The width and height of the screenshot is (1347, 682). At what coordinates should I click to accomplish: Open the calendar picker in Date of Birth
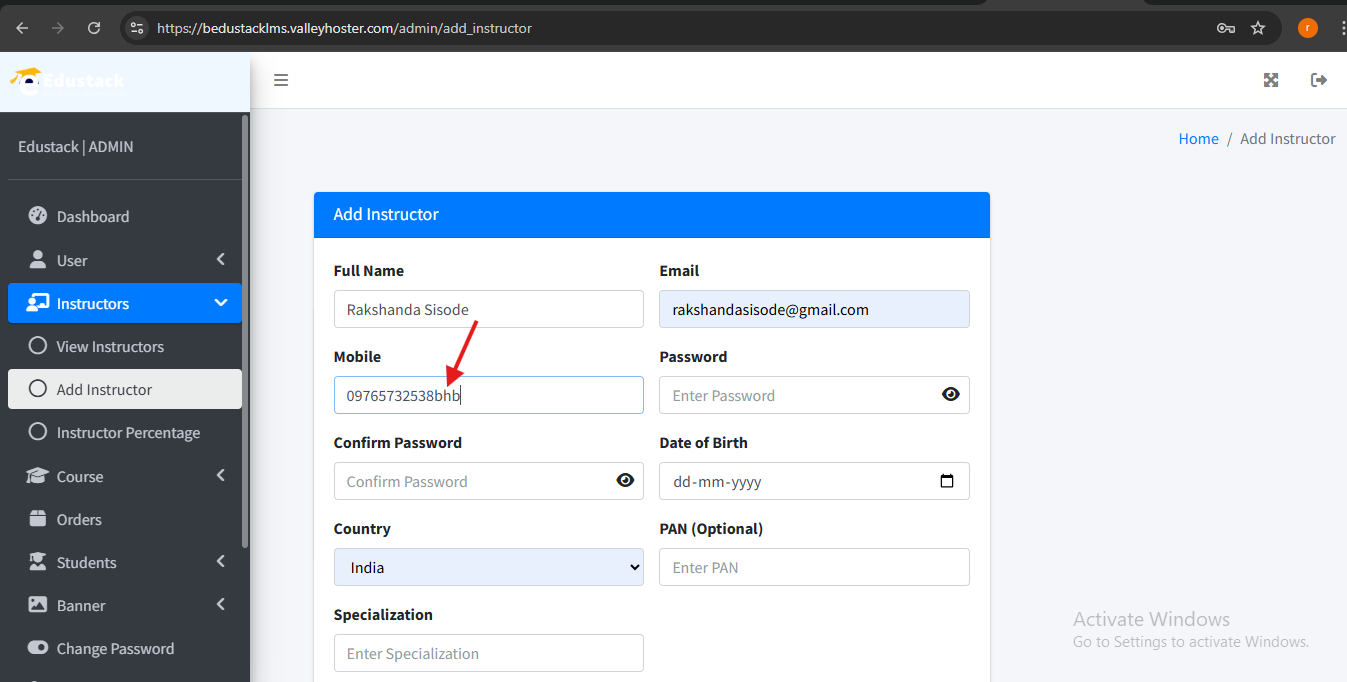[947, 481]
